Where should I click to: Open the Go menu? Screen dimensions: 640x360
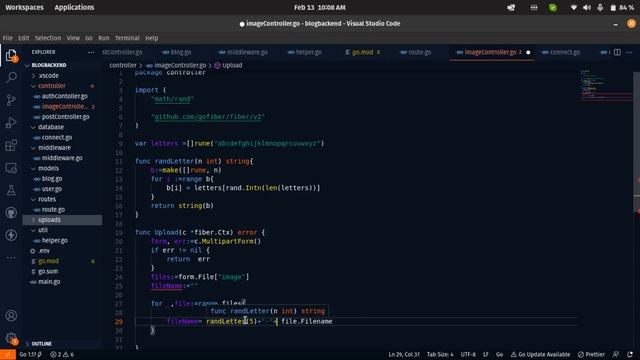coord(89,38)
